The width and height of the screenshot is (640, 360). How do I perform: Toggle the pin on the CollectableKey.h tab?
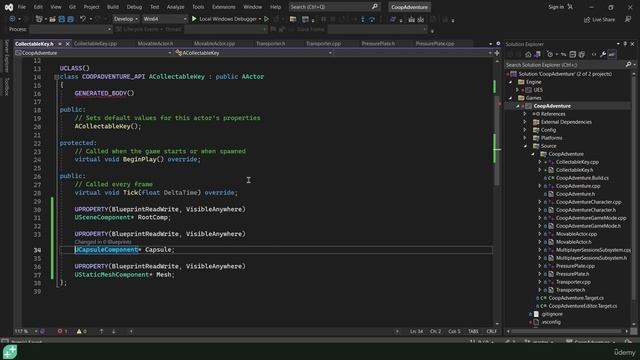coord(60,44)
